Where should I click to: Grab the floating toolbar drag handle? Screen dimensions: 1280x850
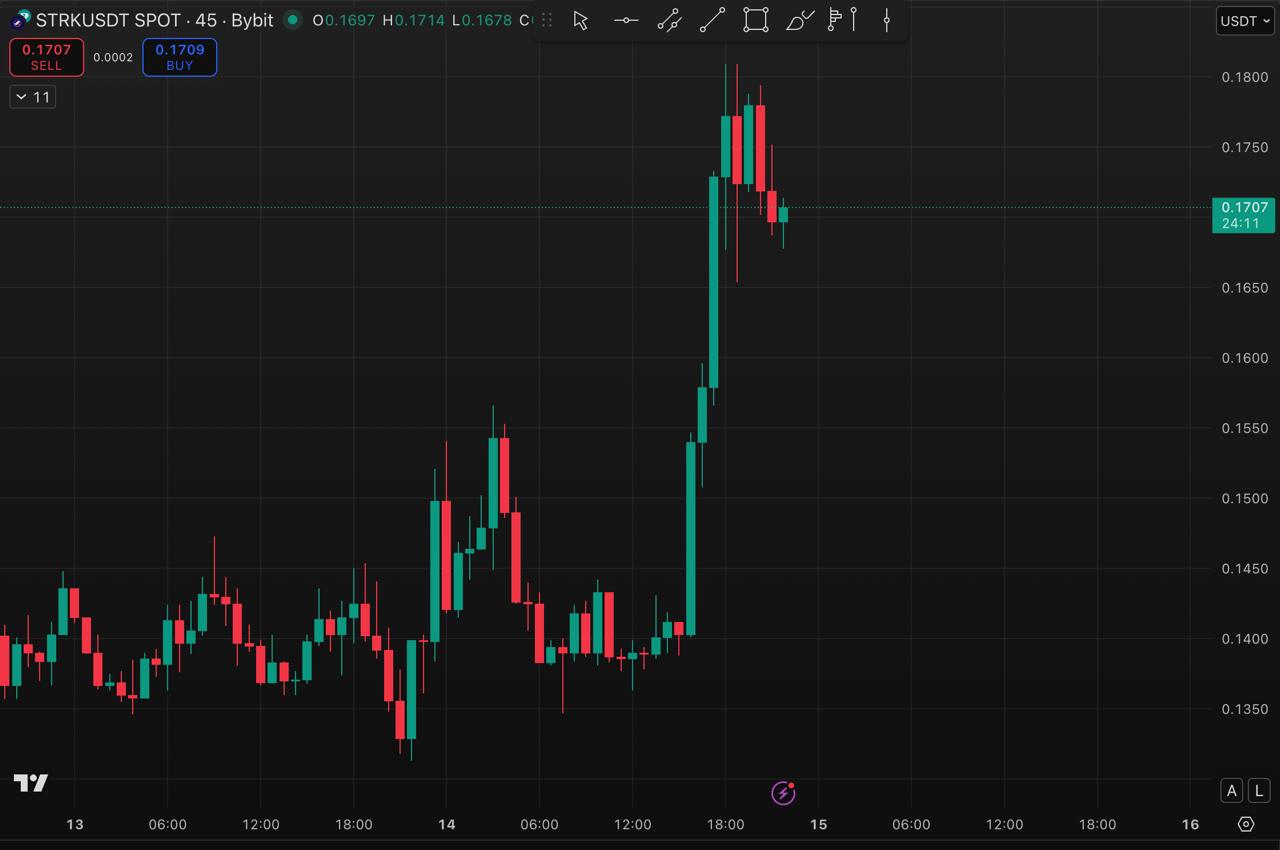[x=547, y=20]
